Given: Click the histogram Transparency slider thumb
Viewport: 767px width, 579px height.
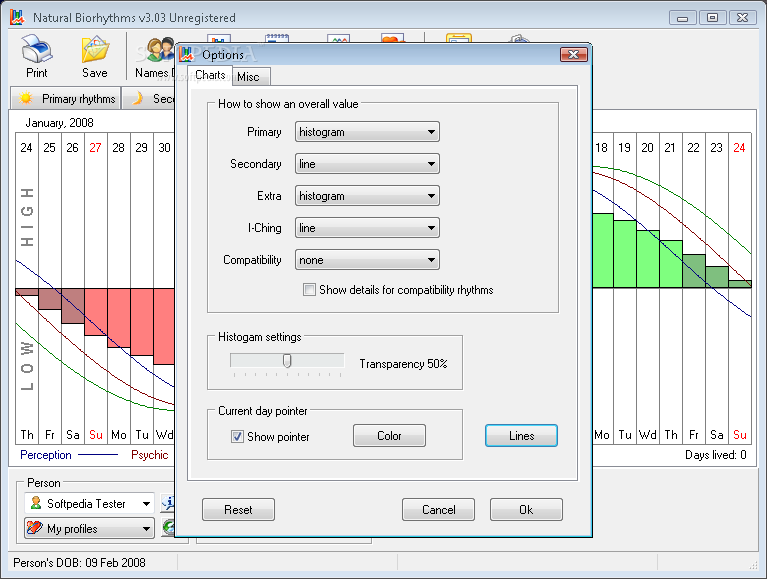Looking at the screenshot, I should 287,361.
